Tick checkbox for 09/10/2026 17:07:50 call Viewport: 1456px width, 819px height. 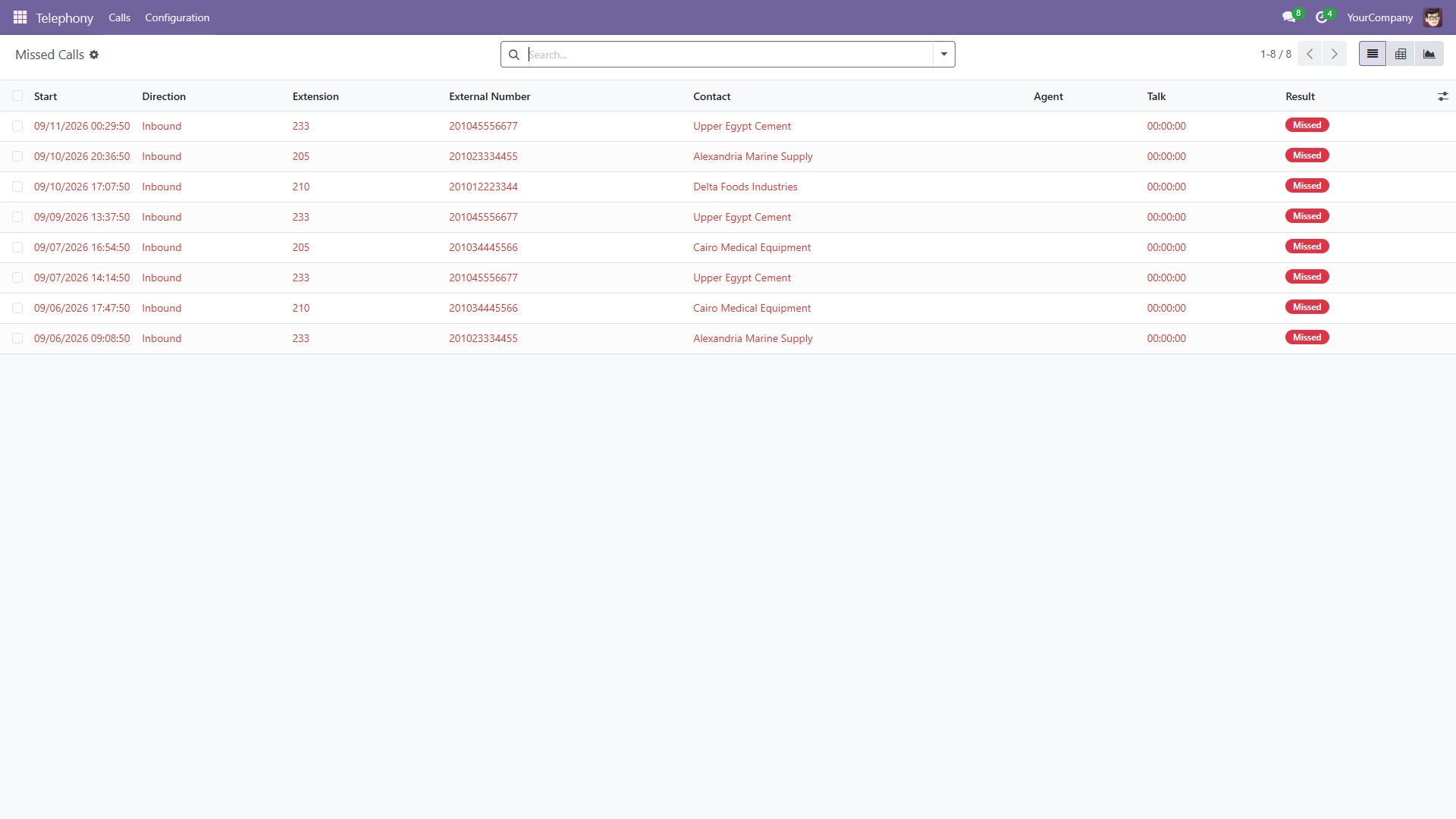click(17, 187)
